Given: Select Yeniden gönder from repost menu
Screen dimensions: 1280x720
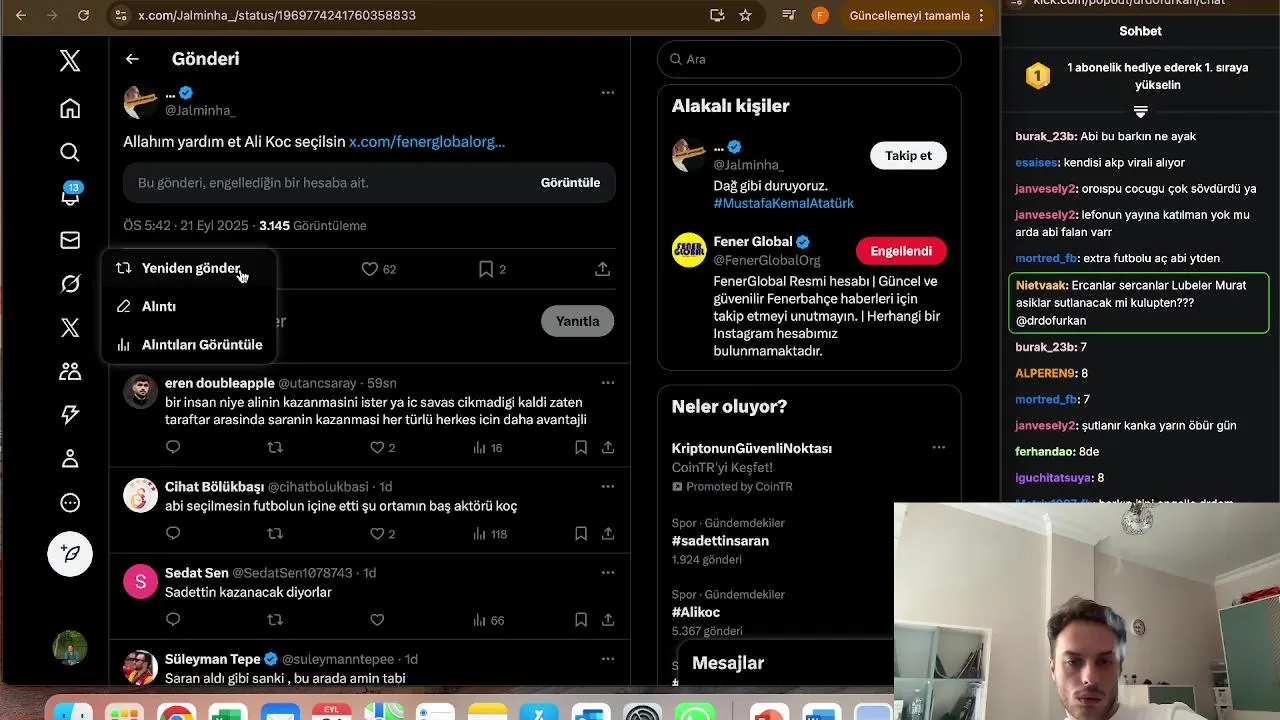Looking at the screenshot, I should 189,268.
